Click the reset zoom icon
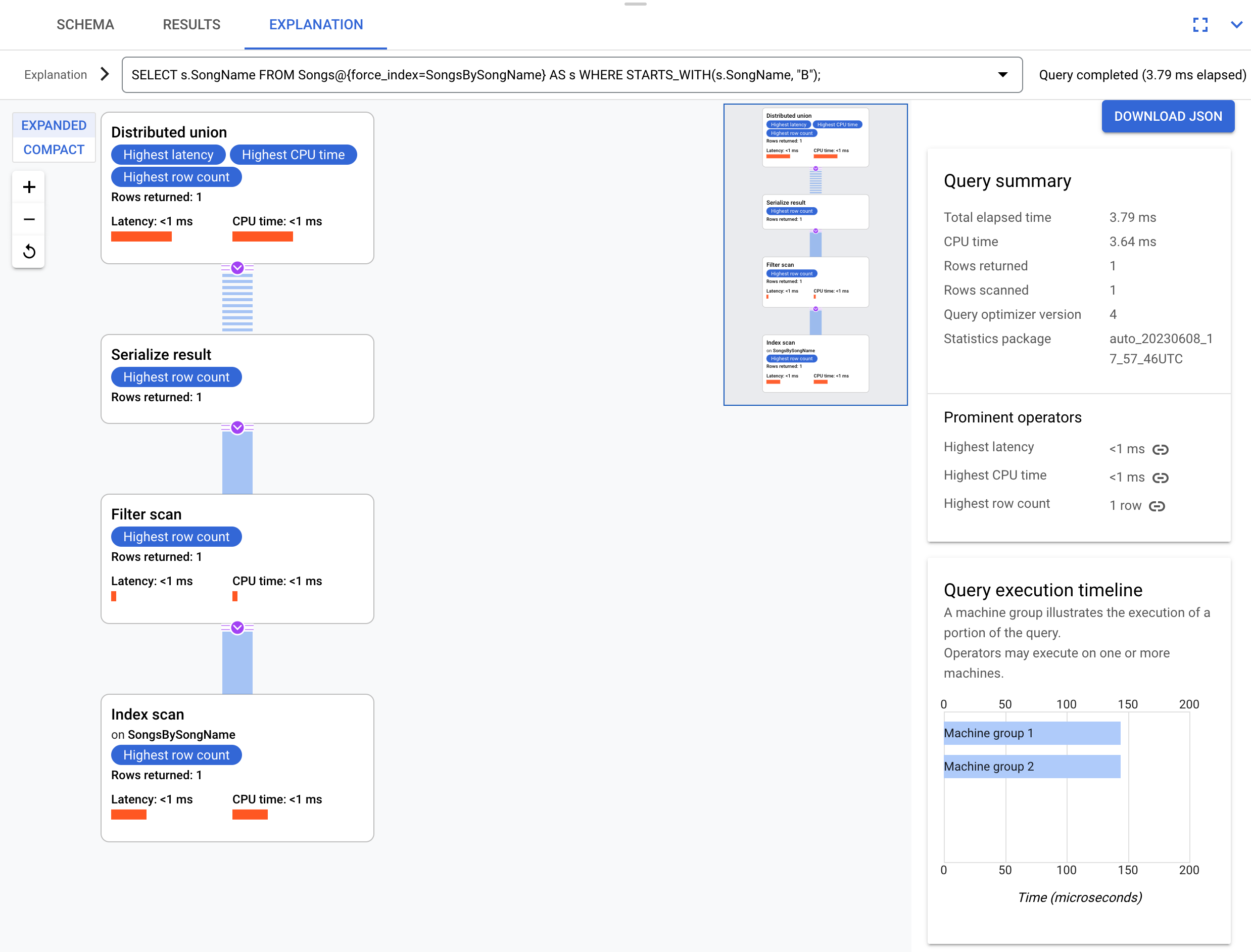This screenshot has width=1251, height=952. tap(29, 251)
